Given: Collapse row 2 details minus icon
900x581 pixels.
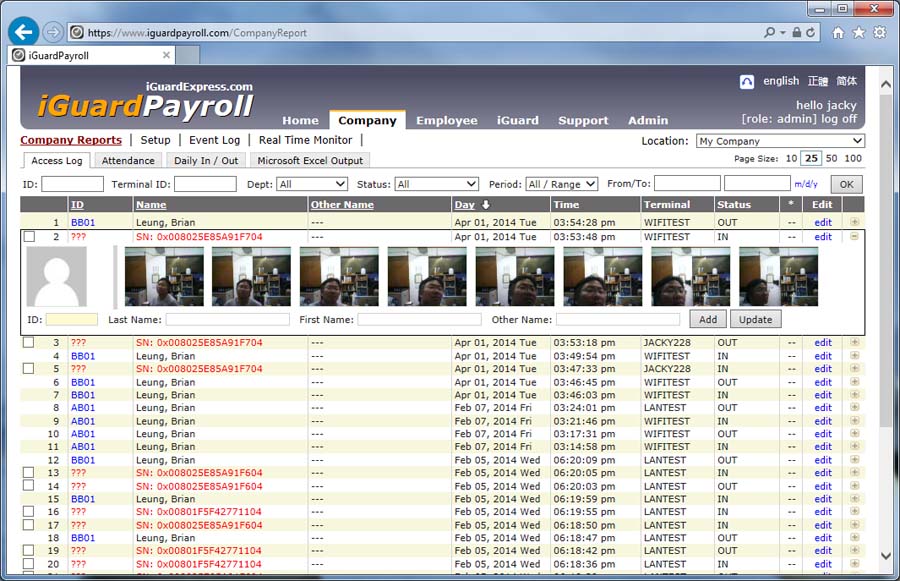Looking at the screenshot, I should (x=855, y=236).
